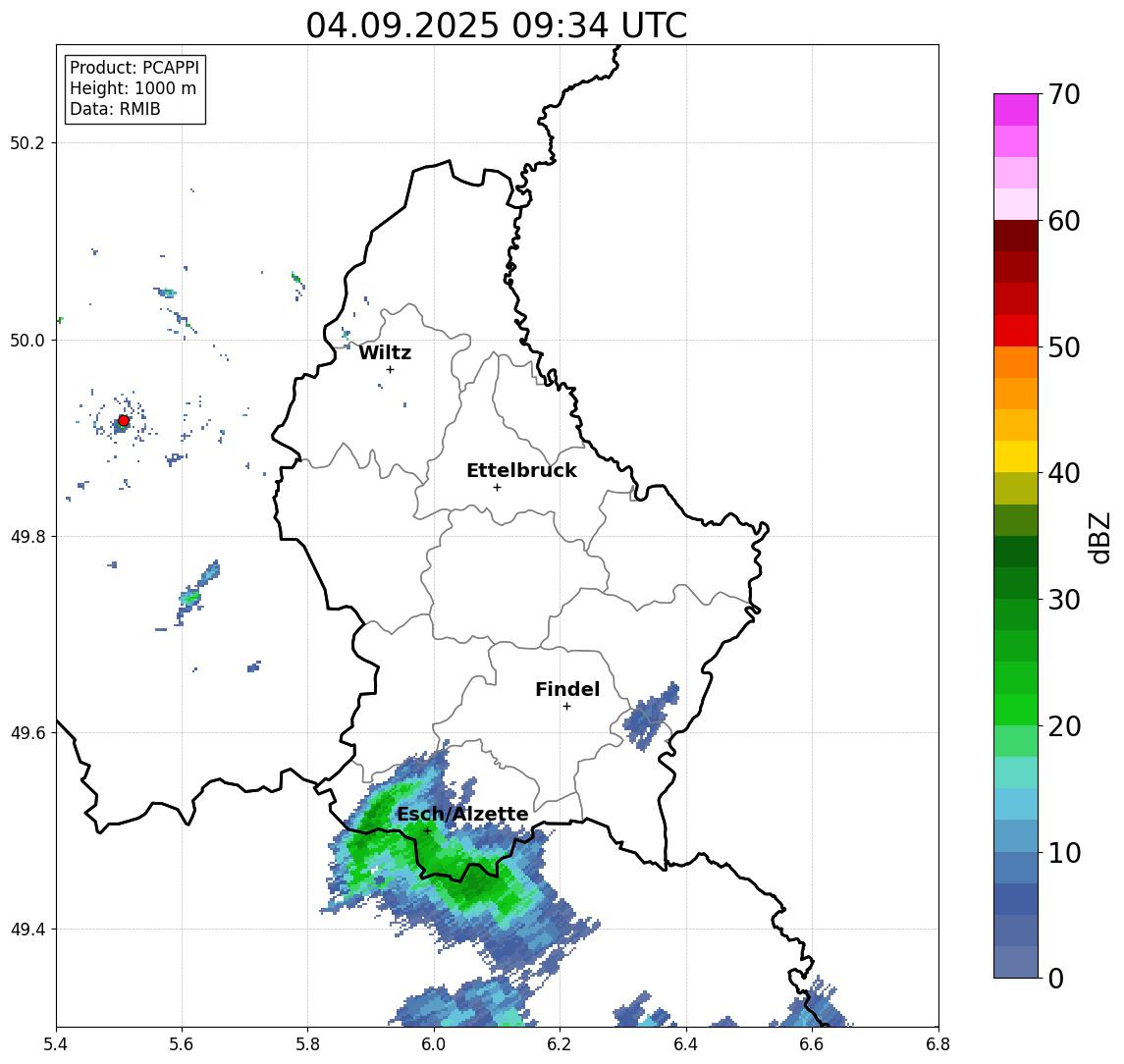Click the 'Data: RMIB' info line

[x=115, y=109]
